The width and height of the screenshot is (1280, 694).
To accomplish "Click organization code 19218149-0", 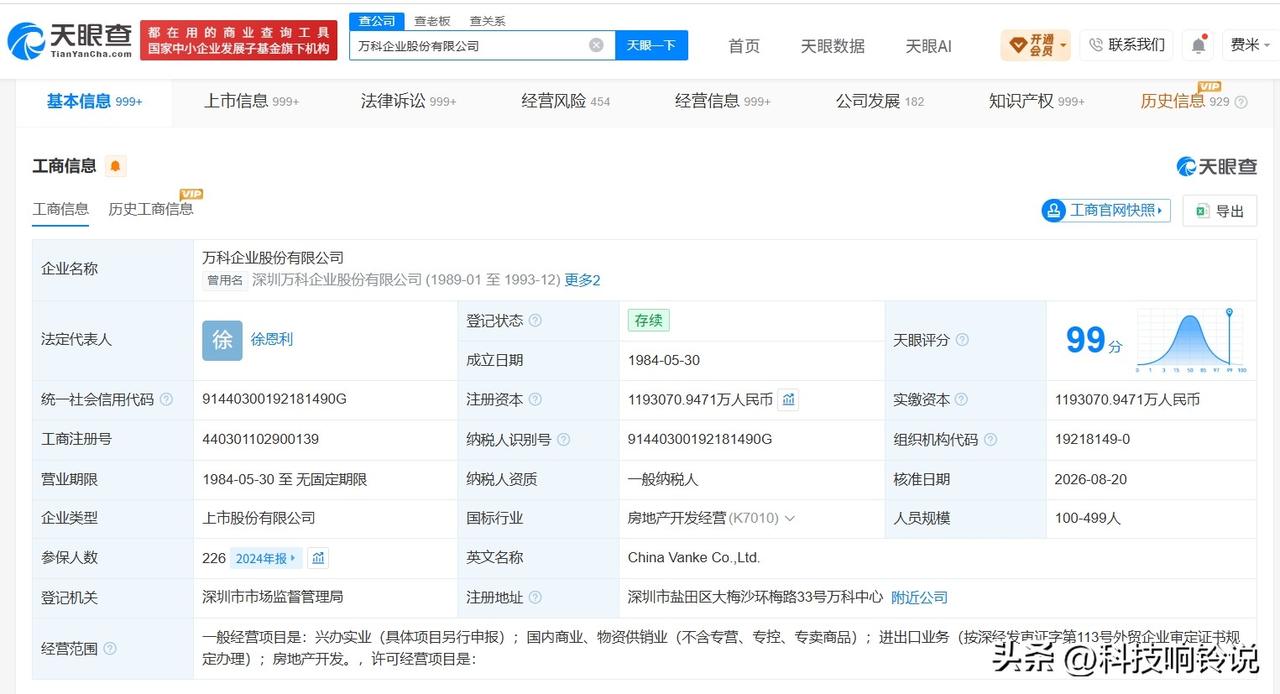I will pos(1092,439).
